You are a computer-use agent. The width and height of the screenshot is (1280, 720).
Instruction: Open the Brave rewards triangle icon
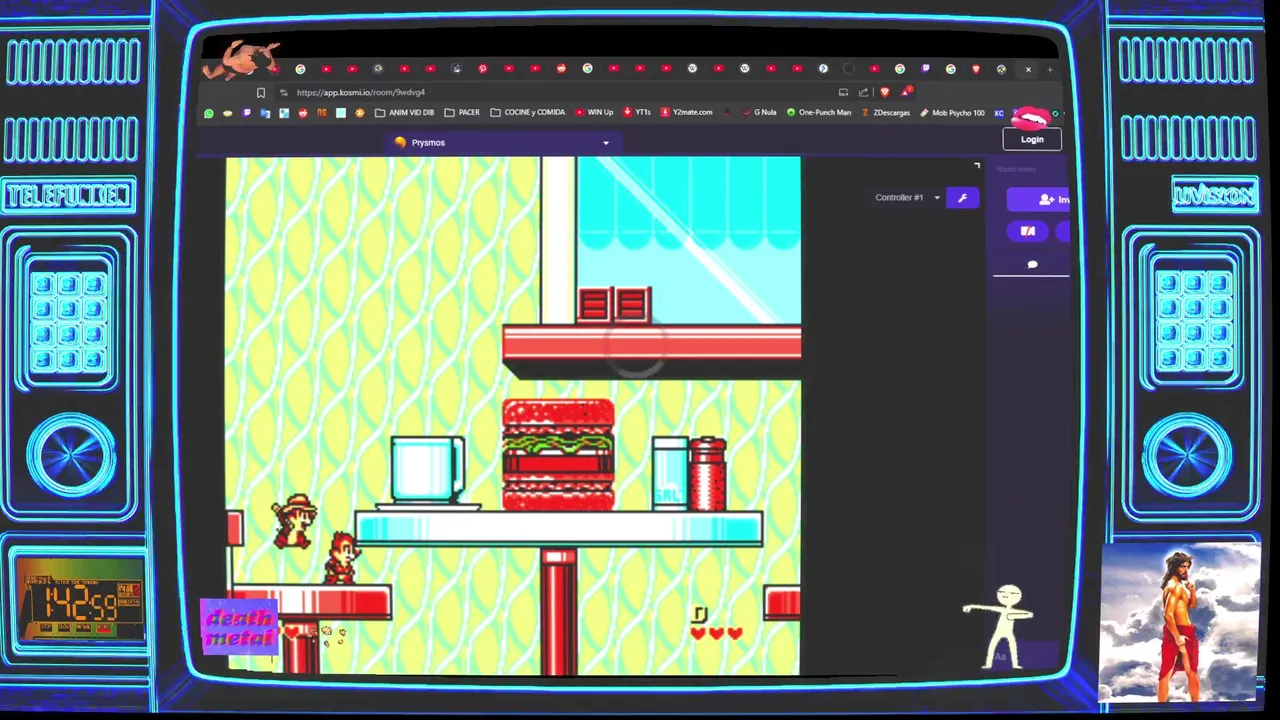point(905,92)
